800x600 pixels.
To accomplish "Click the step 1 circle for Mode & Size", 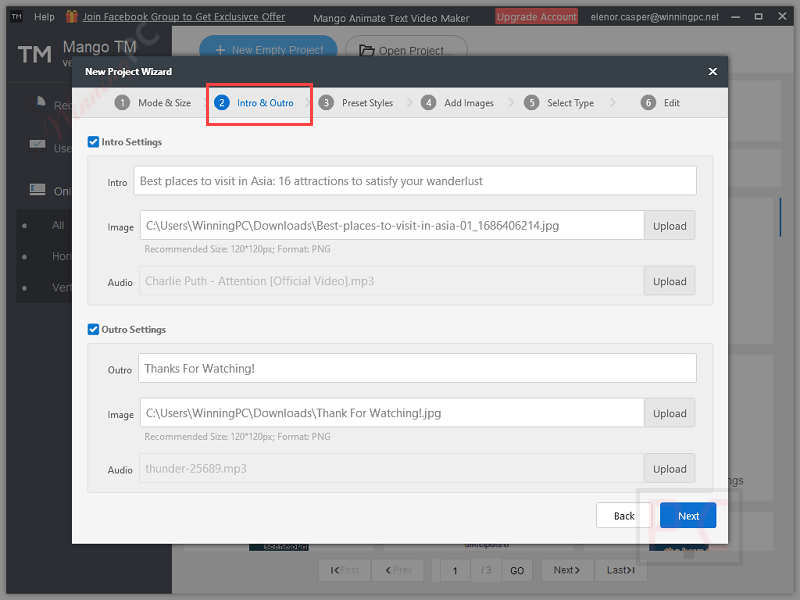I will 122,103.
